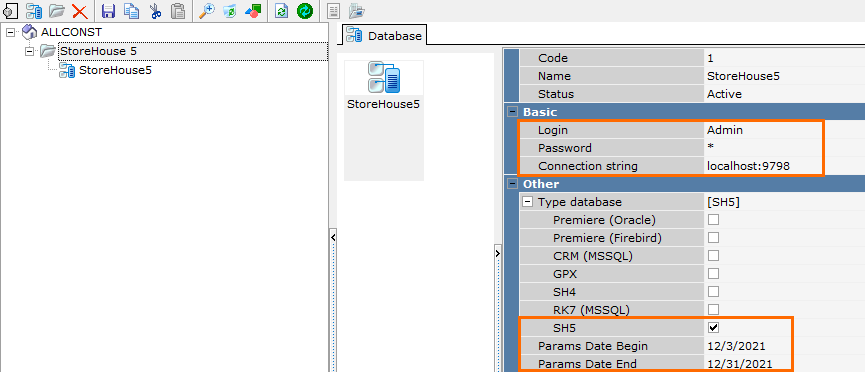865x372 pixels.
Task: Click the left-arrow panel collapse handle
Action: tap(333, 237)
